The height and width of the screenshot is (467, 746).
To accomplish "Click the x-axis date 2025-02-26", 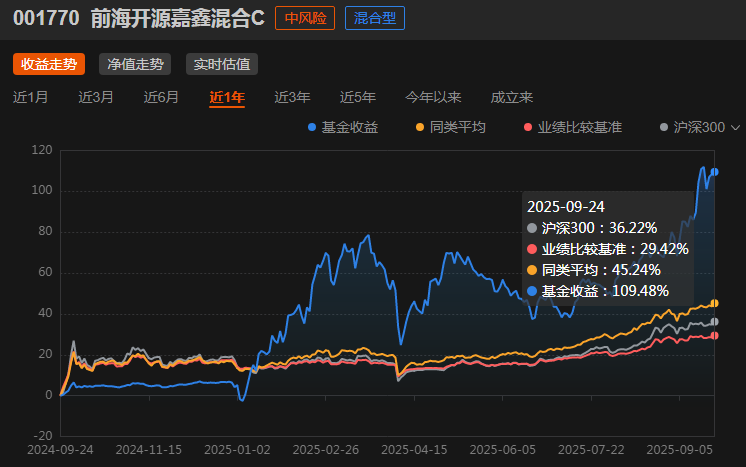I will 326,450.
